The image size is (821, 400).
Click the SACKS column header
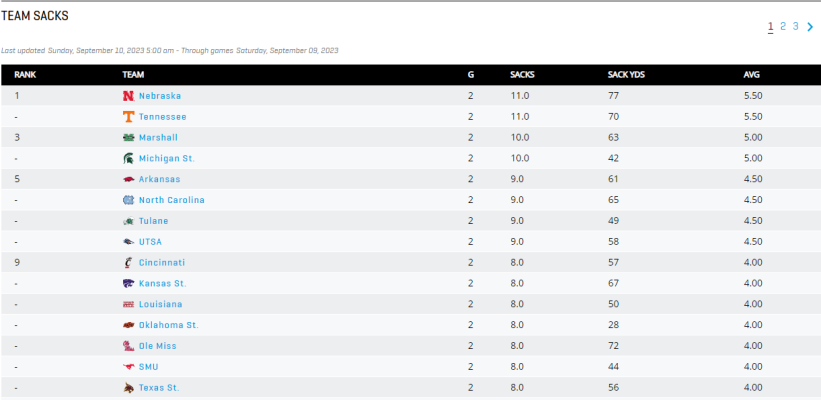coord(522,75)
